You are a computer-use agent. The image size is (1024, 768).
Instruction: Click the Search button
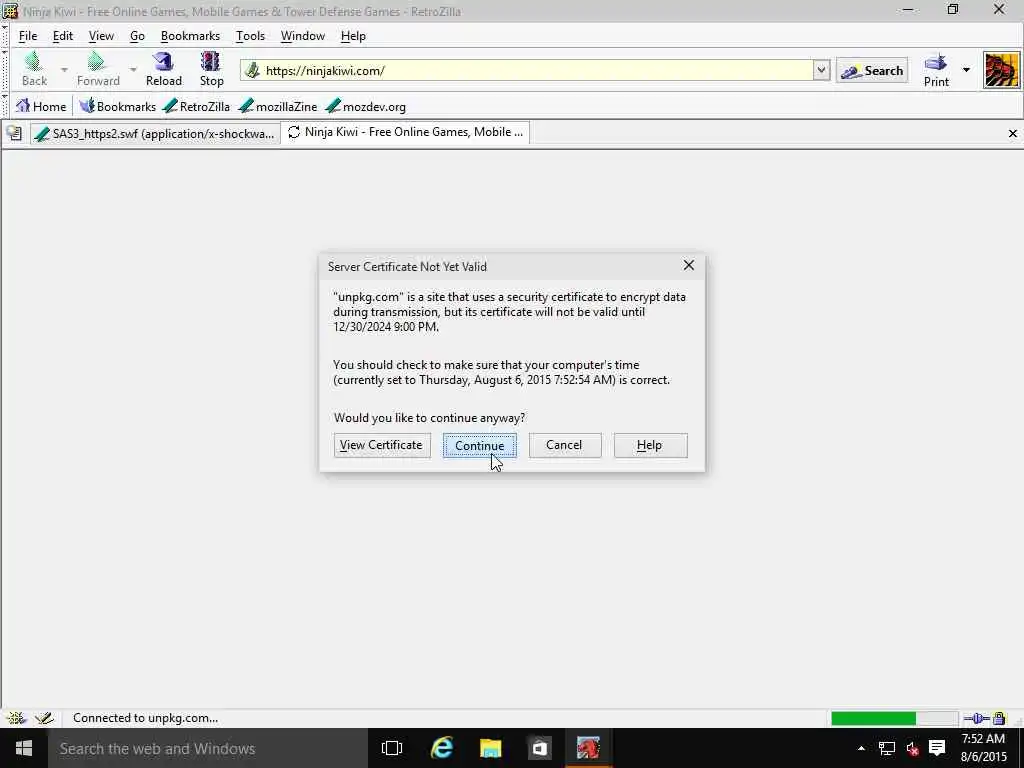[872, 71]
